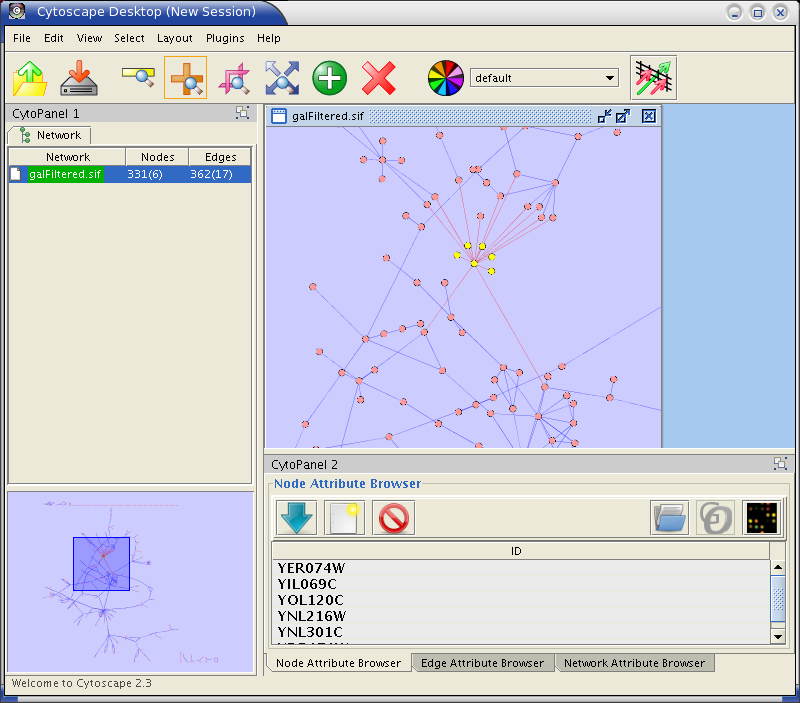
Task: Click the green plus toolbar icon
Action: 329,78
